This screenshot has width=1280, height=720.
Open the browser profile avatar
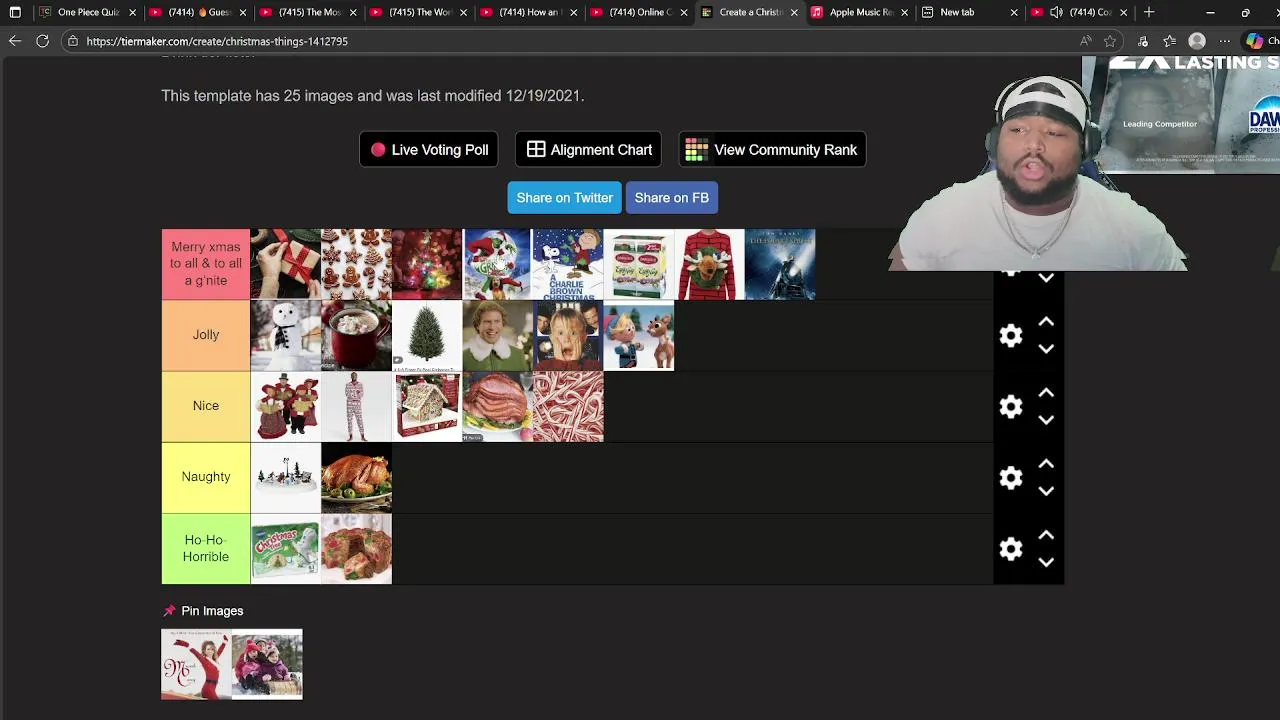(x=1197, y=41)
